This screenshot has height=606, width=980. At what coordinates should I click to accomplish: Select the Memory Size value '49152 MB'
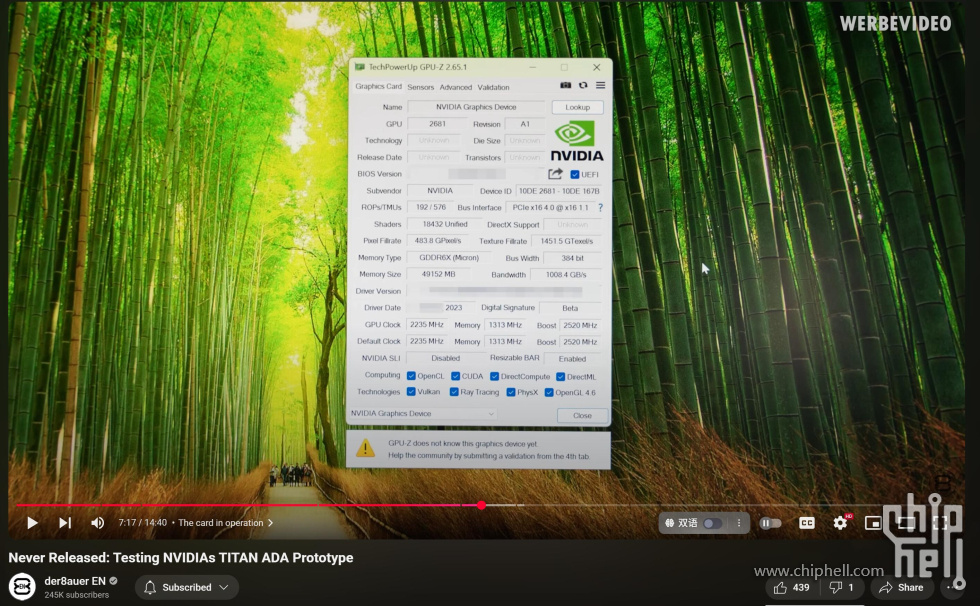click(x=438, y=274)
